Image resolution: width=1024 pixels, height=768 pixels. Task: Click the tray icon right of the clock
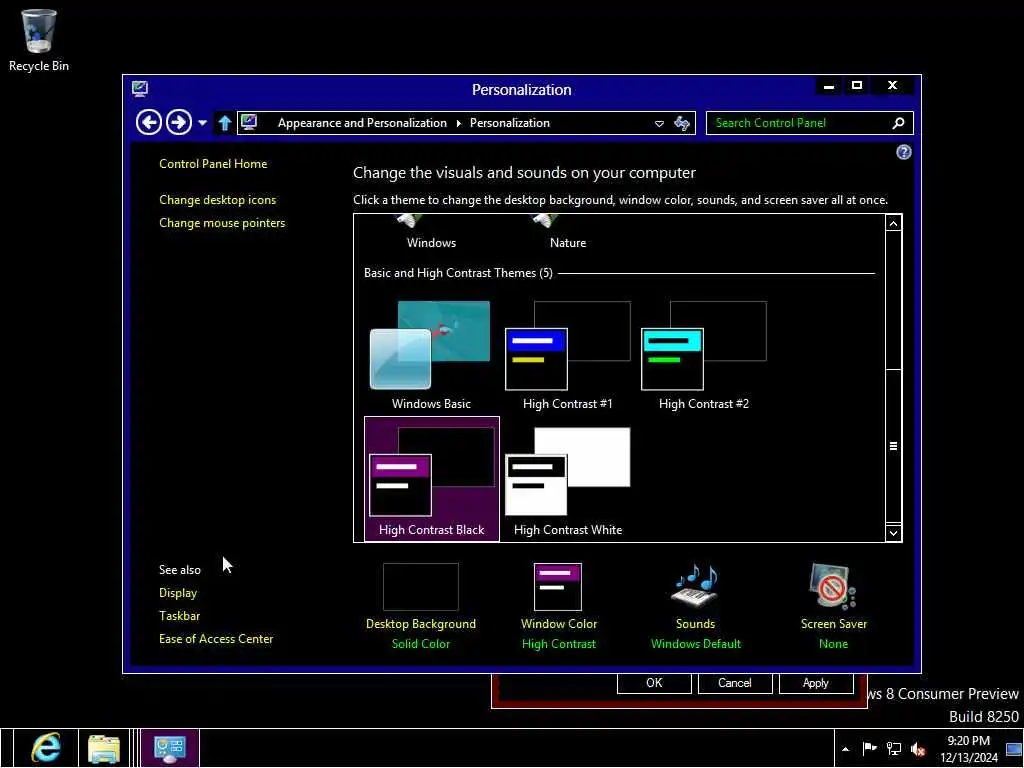pyautogui.click(x=1014, y=749)
